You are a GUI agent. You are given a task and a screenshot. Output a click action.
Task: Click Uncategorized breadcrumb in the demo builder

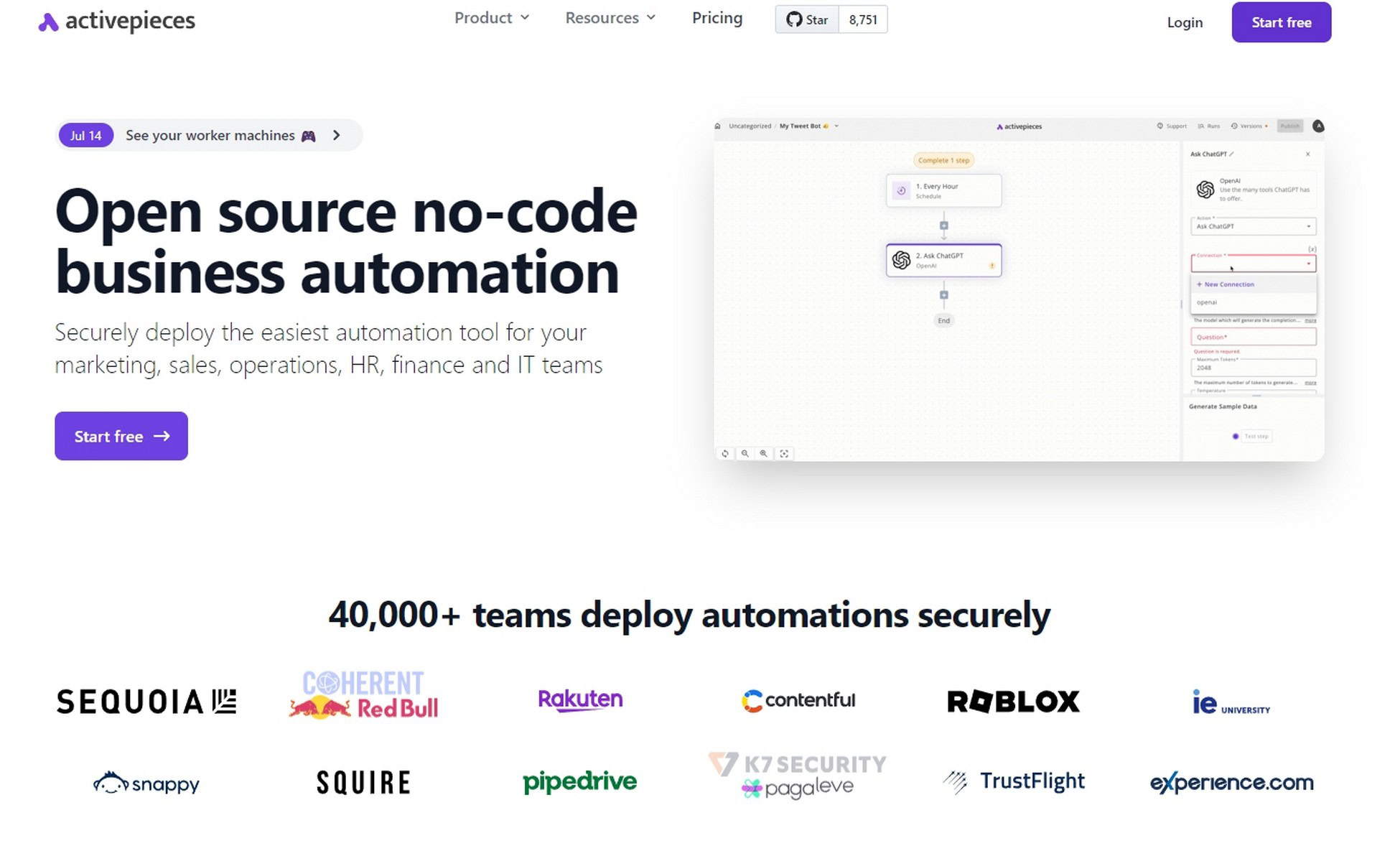point(750,126)
